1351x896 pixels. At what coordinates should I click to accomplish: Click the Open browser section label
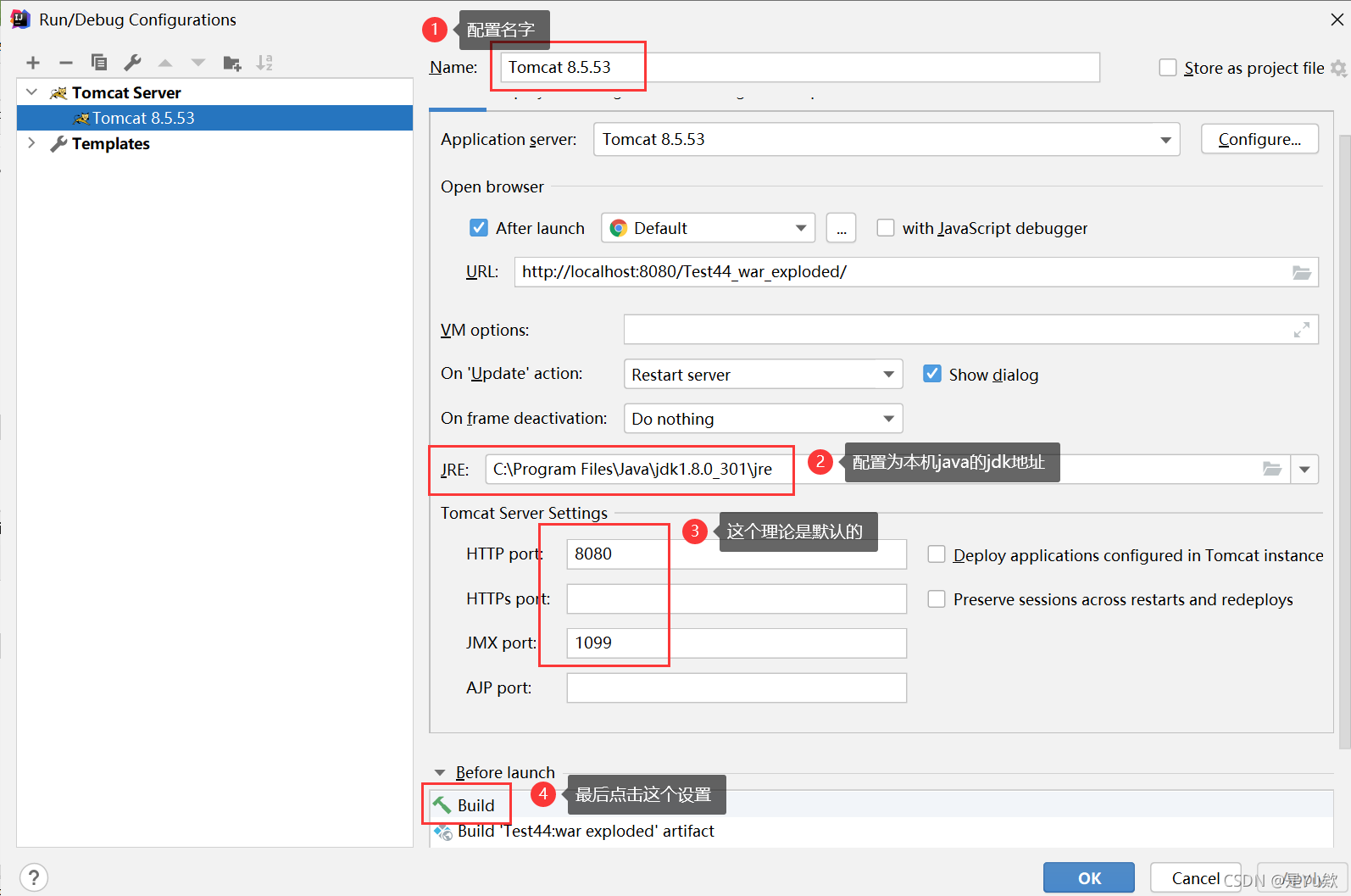click(492, 186)
